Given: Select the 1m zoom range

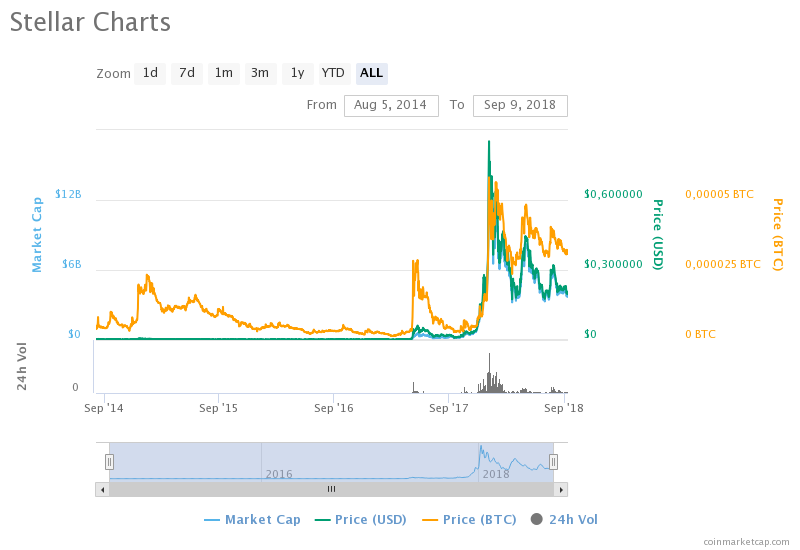Looking at the screenshot, I should 223,73.
